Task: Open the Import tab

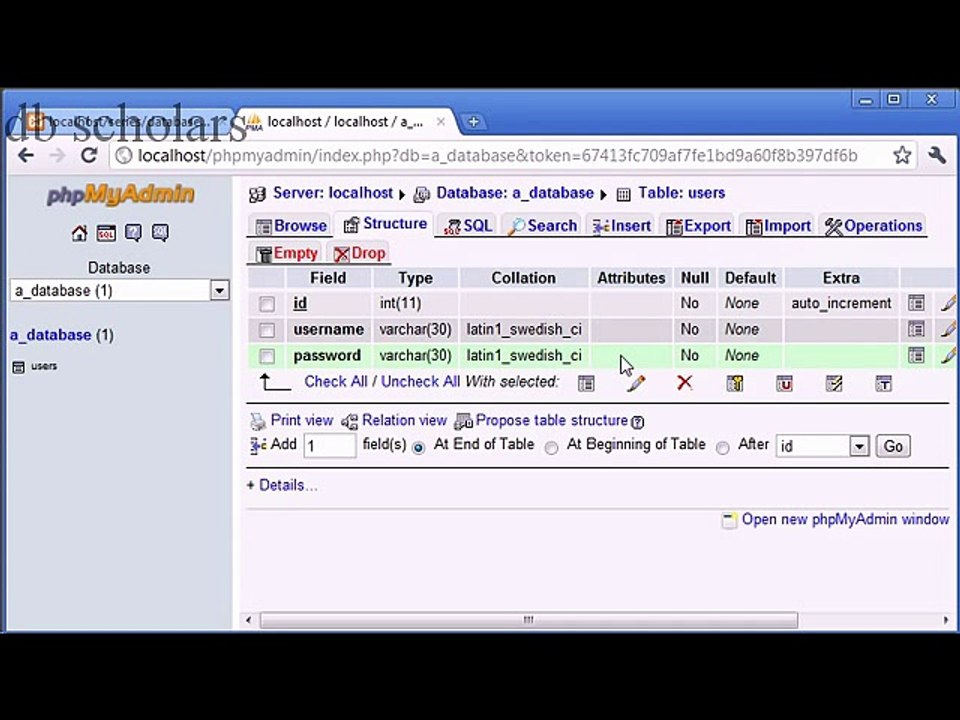Action: coord(778,226)
